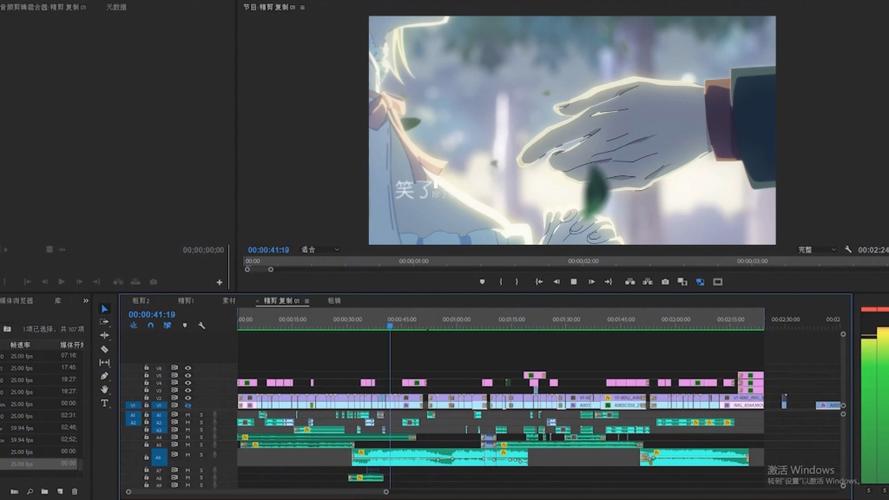Open the 元数据 panel tab
889x500 pixels.
click(x=116, y=7)
